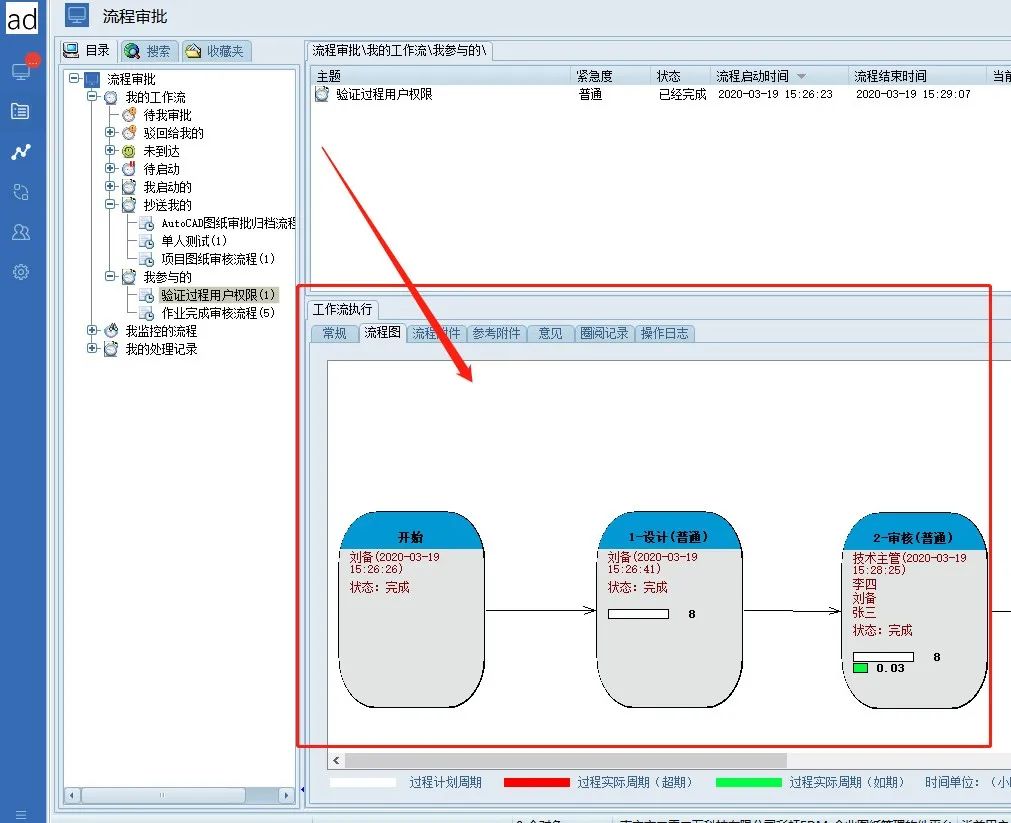The width and height of the screenshot is (1011, 823).
Task: Click the users icon in left sidebar
Action: (x=21, y=232)
